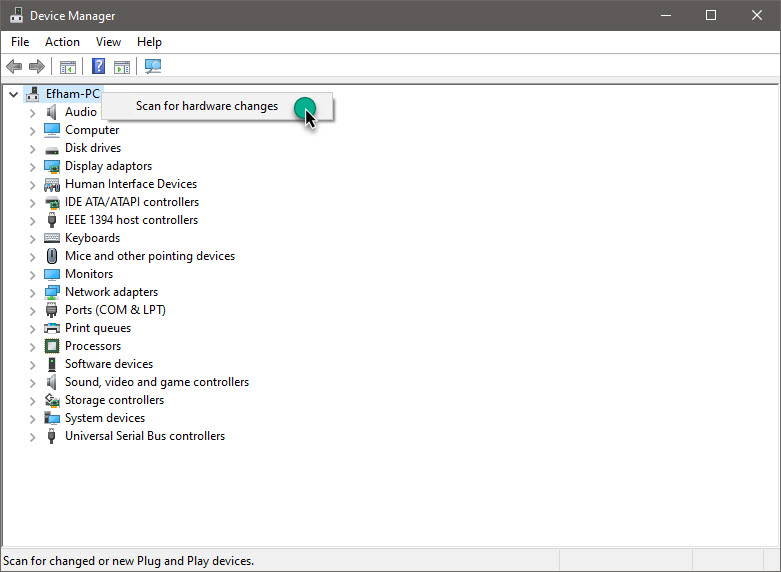This screenshot has height=572, width=781.
Task: Click the Software devices icon
Action: tap(51, 364)
